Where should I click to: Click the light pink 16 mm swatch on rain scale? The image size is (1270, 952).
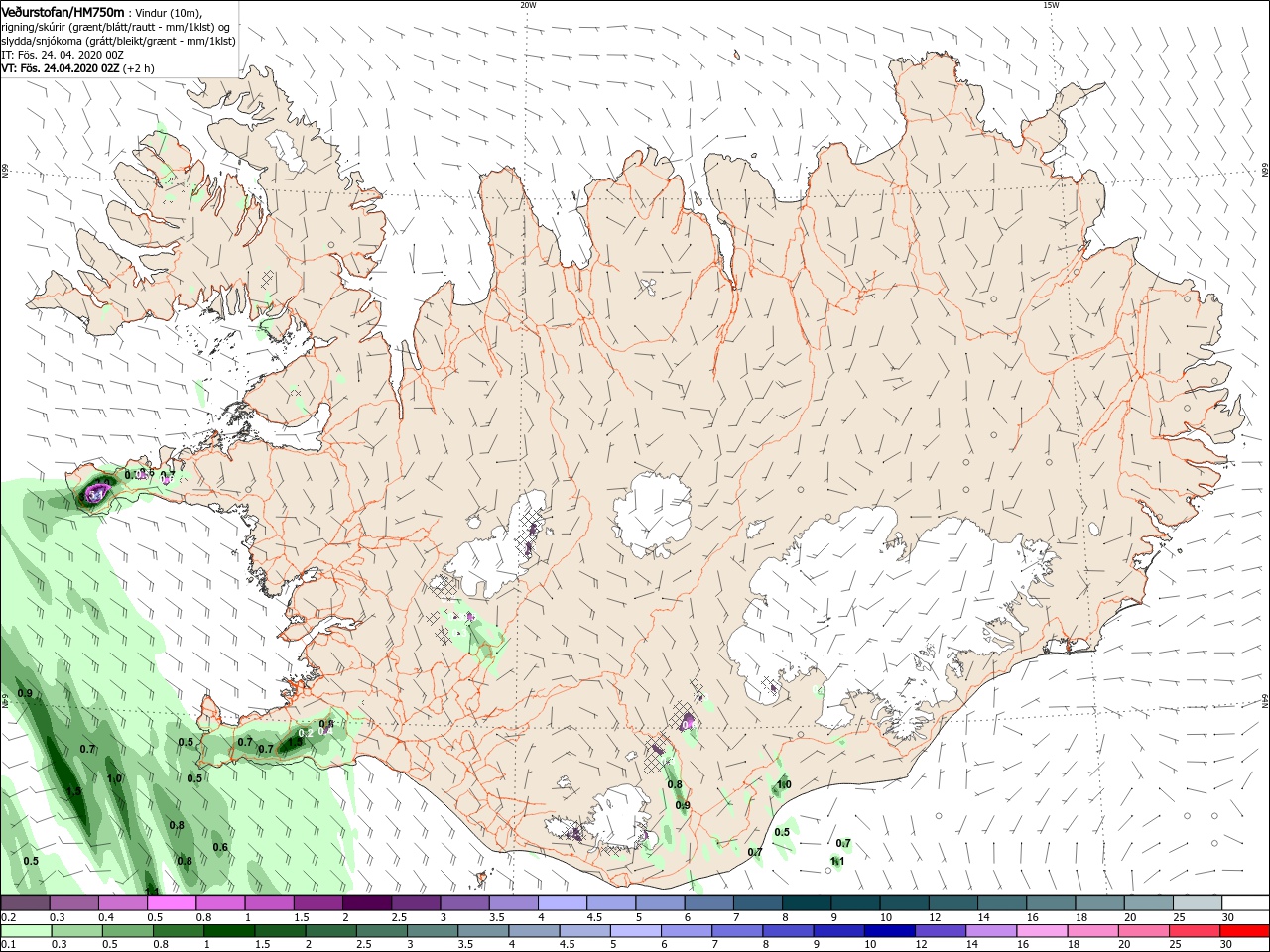pyautogui.click(x=1041, y=931)
